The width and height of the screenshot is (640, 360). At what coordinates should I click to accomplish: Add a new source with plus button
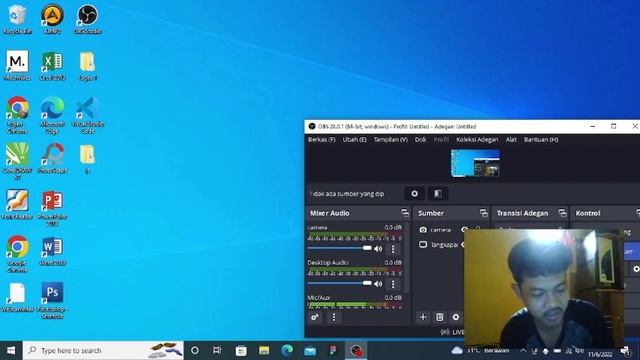[423, 317]
